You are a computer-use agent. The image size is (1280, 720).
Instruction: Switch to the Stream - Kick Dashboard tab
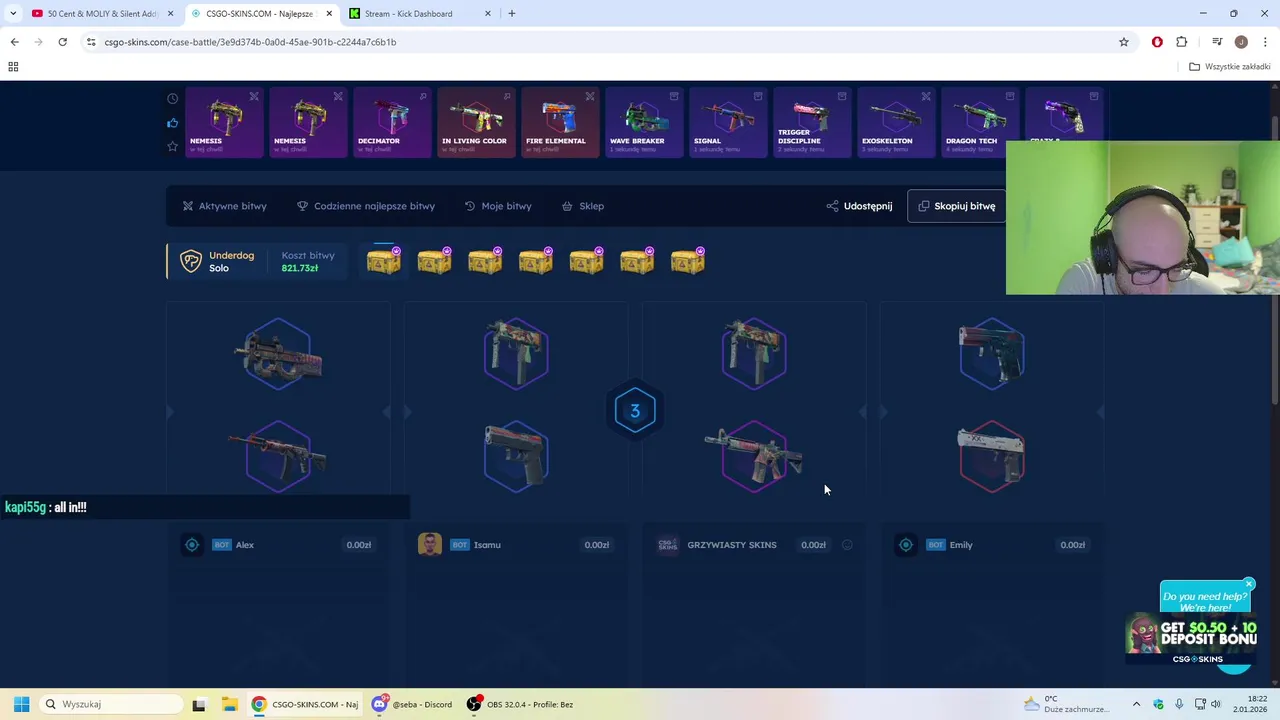click(x=420, y=14)
